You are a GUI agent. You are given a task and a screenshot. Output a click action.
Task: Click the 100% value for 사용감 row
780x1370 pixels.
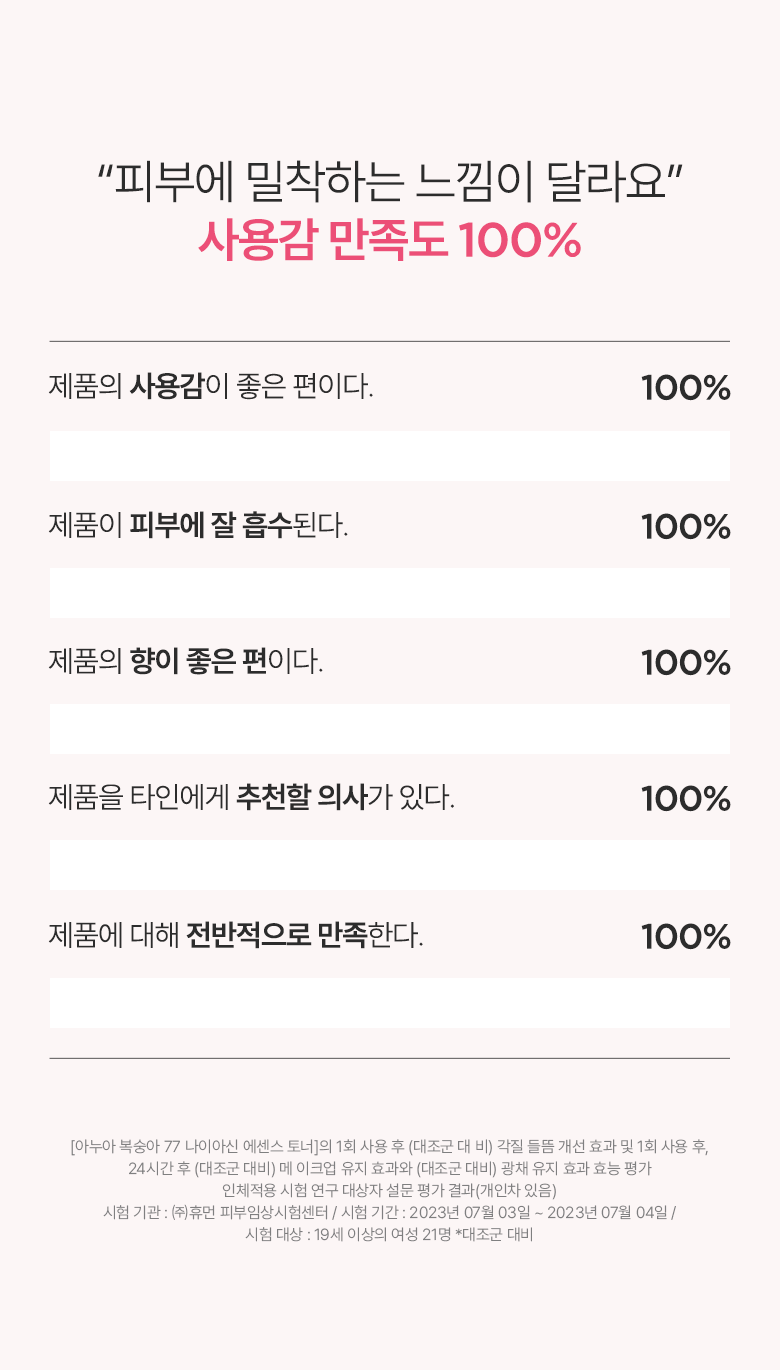pos(685,388)
